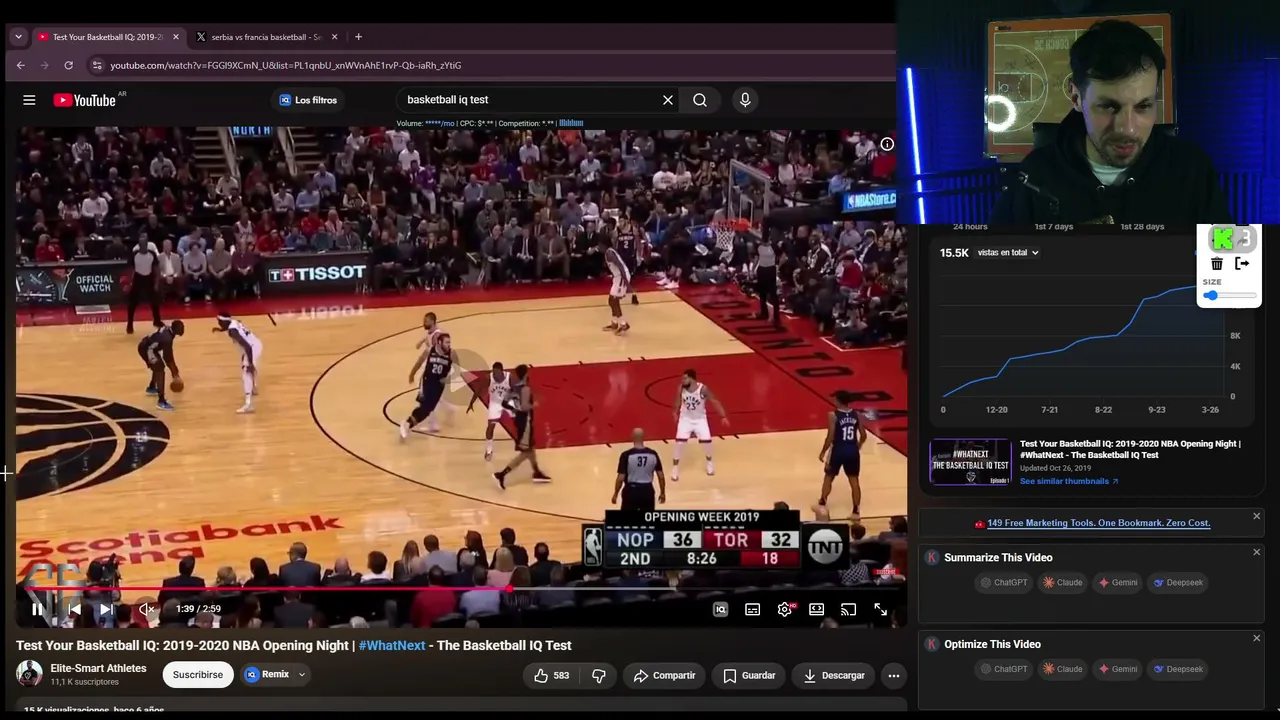Open See similar thumbnails link
The width and height of the screenshot is (1280, 720).
(x=1069, y=481)
